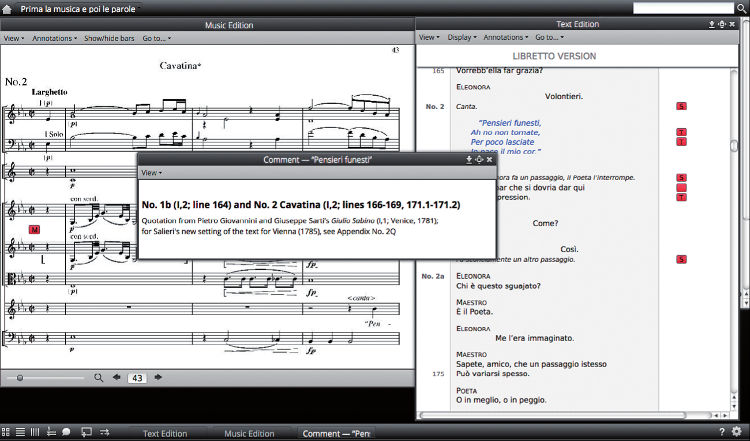
Task: Open settings via the gear icon
Action: click(x=737, y=432)
